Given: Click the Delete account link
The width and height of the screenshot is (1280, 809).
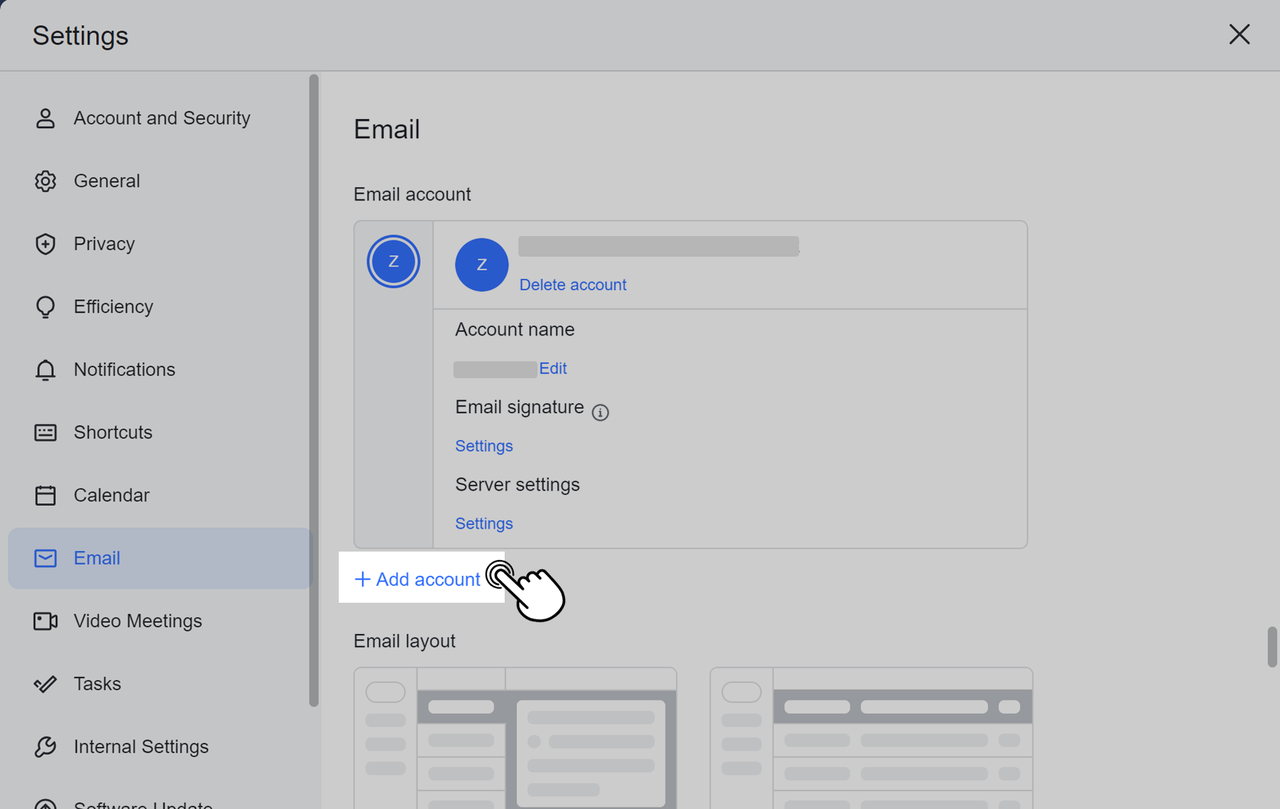Looking at the screenshot, I should tap(573, 285).
